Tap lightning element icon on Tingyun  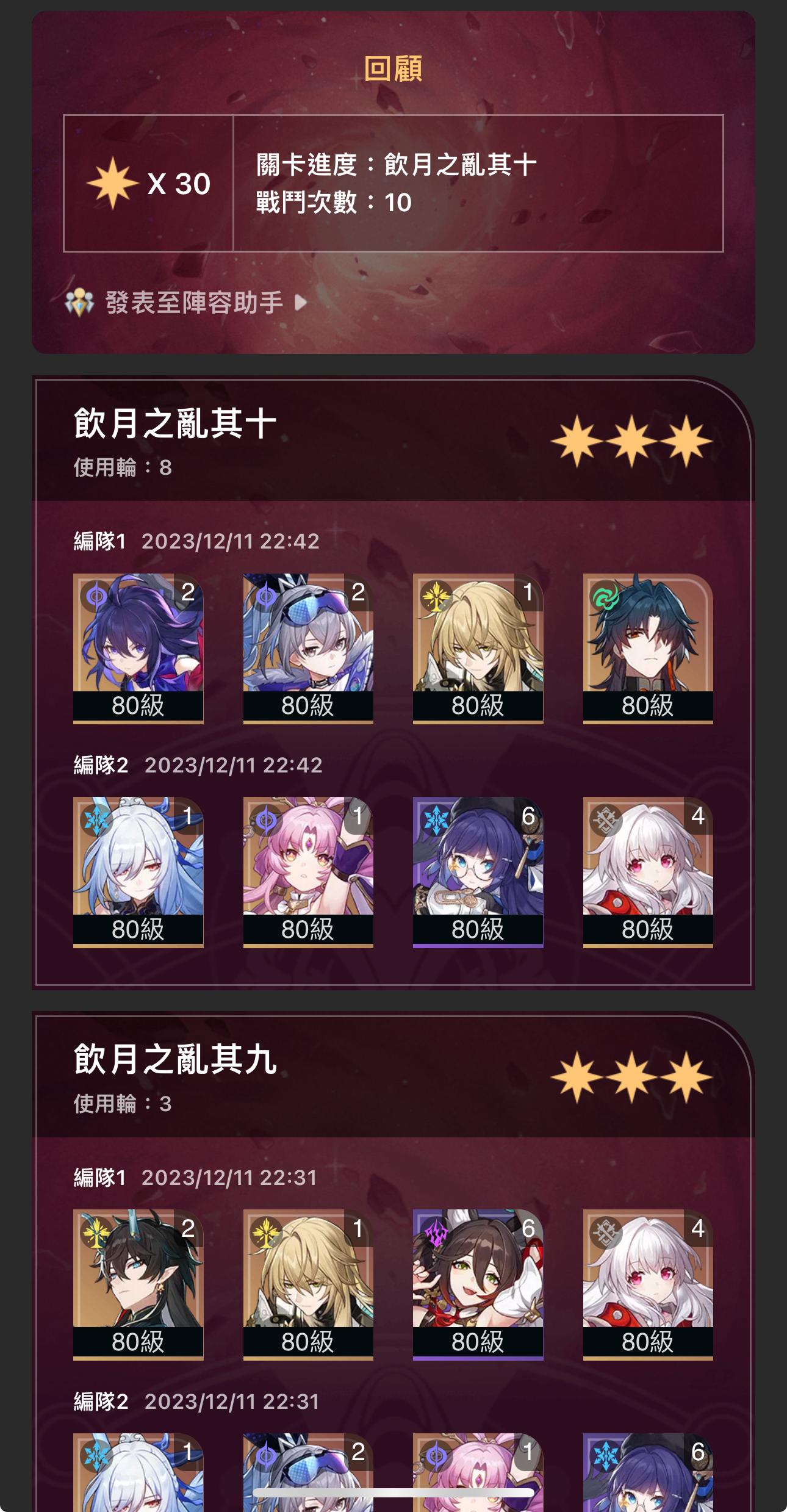tap(436, 1233)
